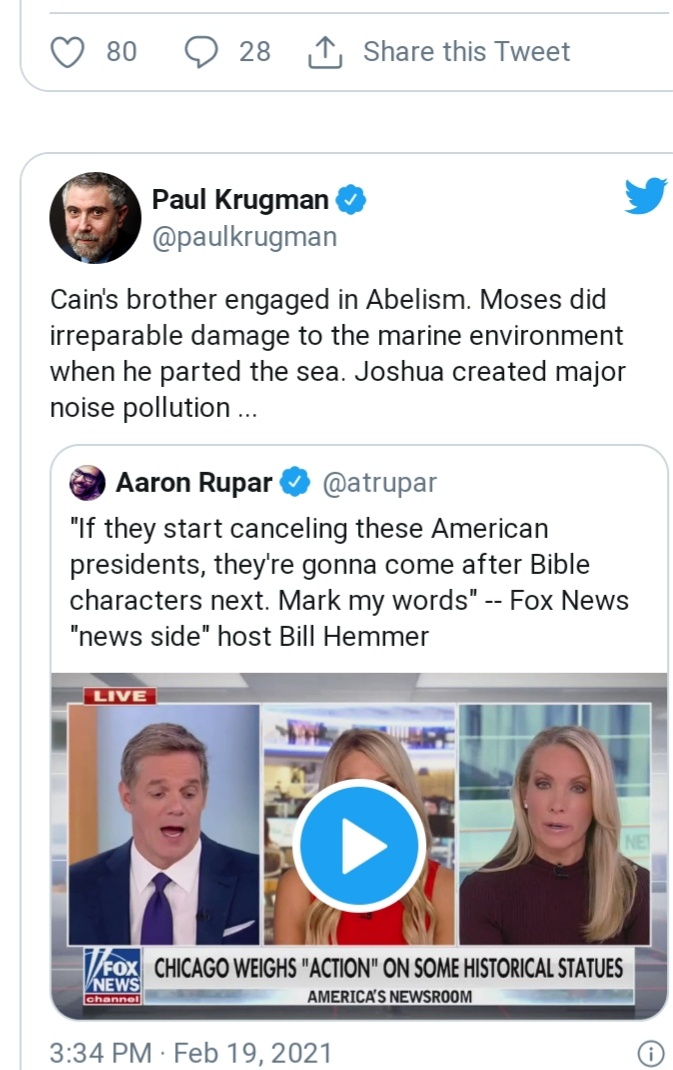Click the 28 replies count
673x1070 pixels.
tap(255, 52)
